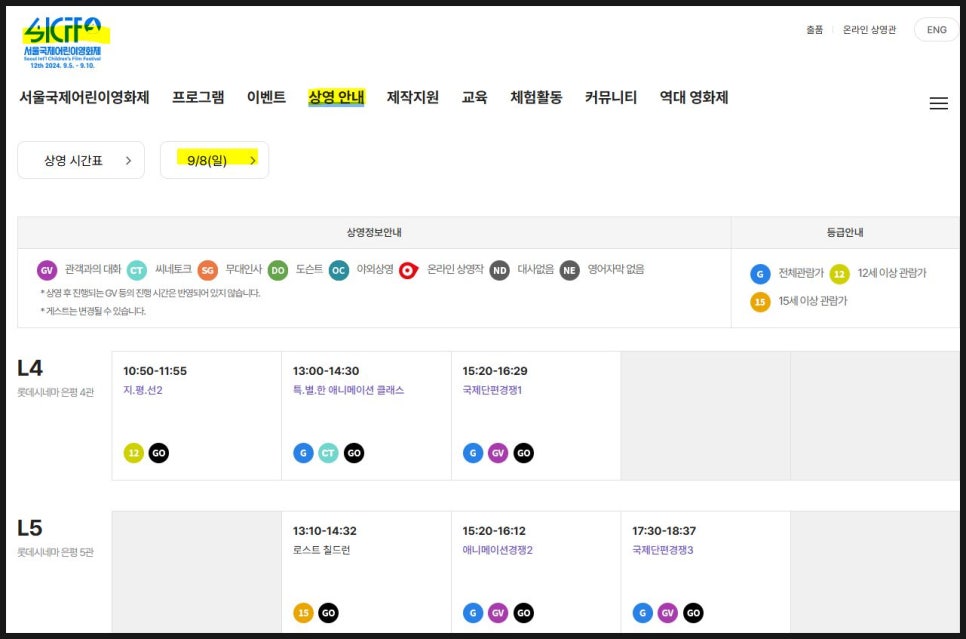This screenshot has height=639, width=966.
Task: Open 국제단편경쟁1 screening link
Action: coord(492,390)
